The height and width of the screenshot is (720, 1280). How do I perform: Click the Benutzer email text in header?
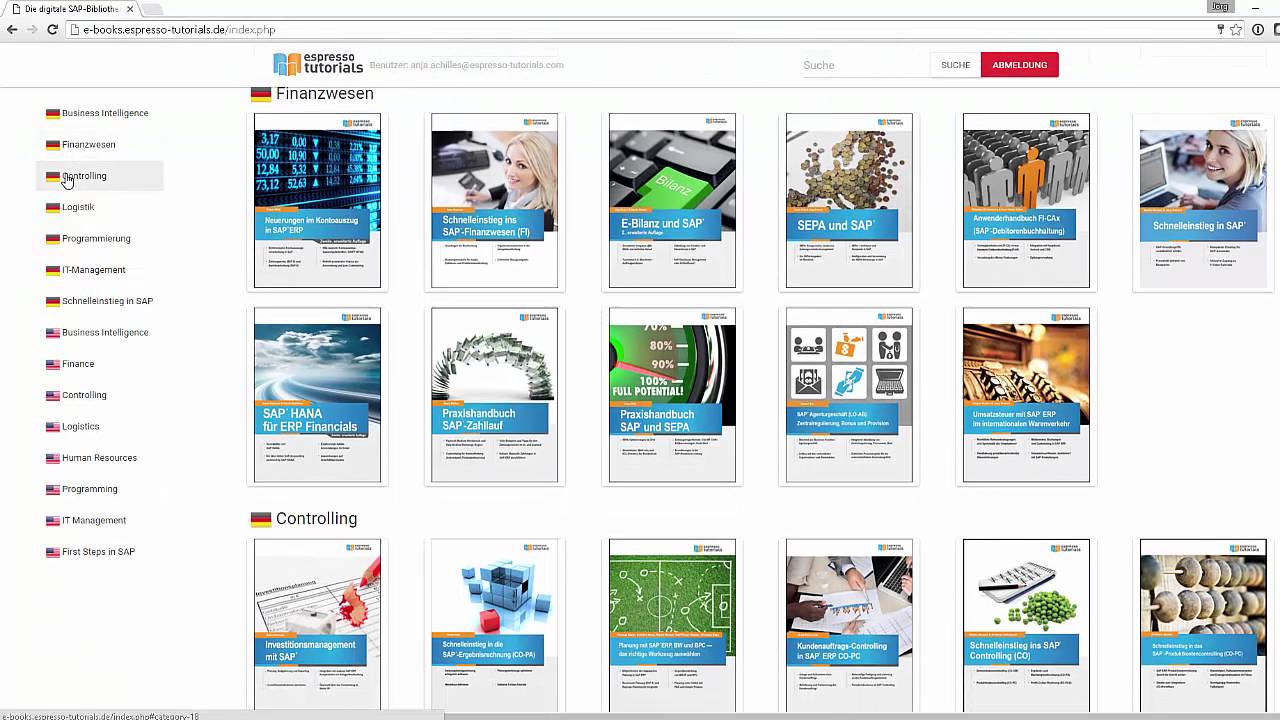coord(467,65)
